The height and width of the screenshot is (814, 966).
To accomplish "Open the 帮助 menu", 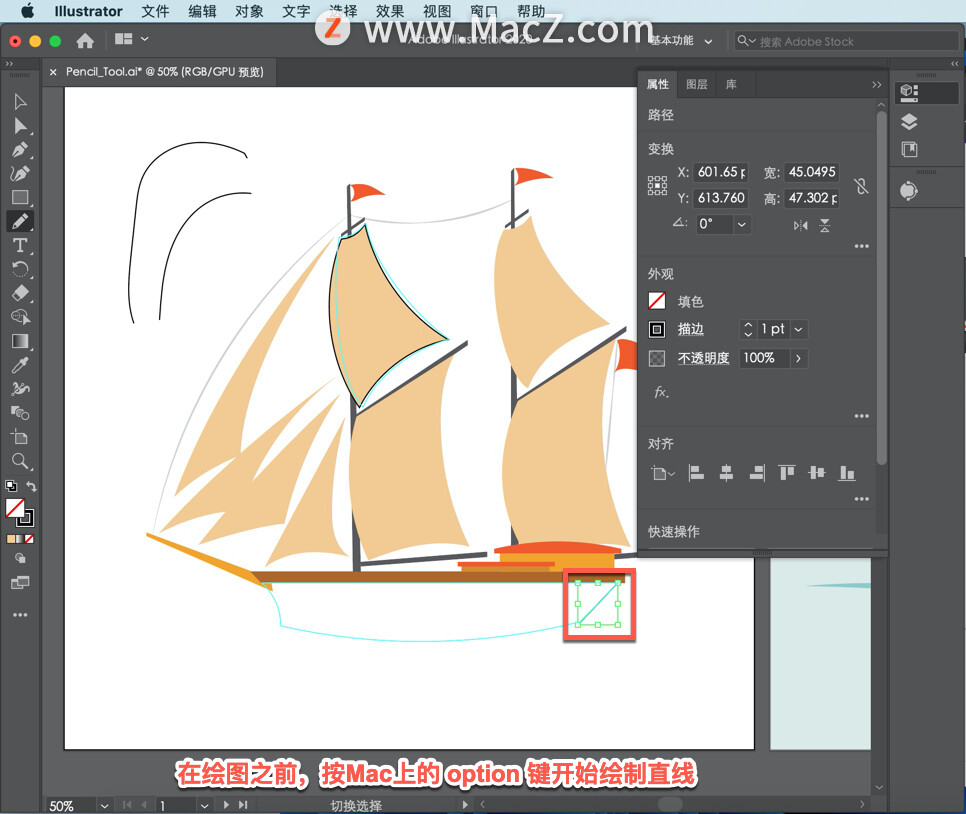I will [531, 11].
